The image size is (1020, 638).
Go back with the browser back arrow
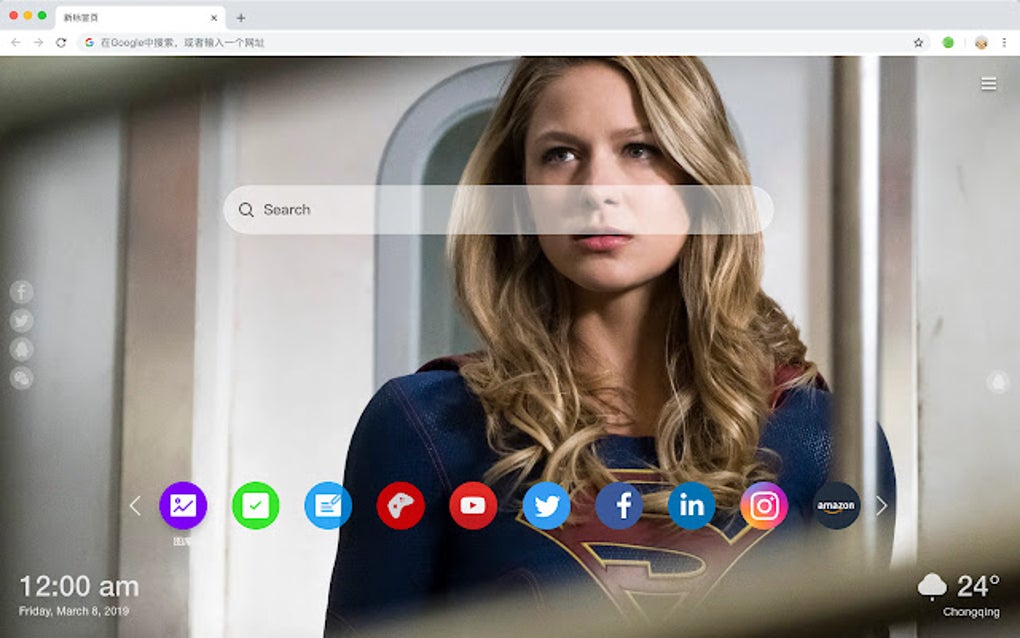point(16,42)
